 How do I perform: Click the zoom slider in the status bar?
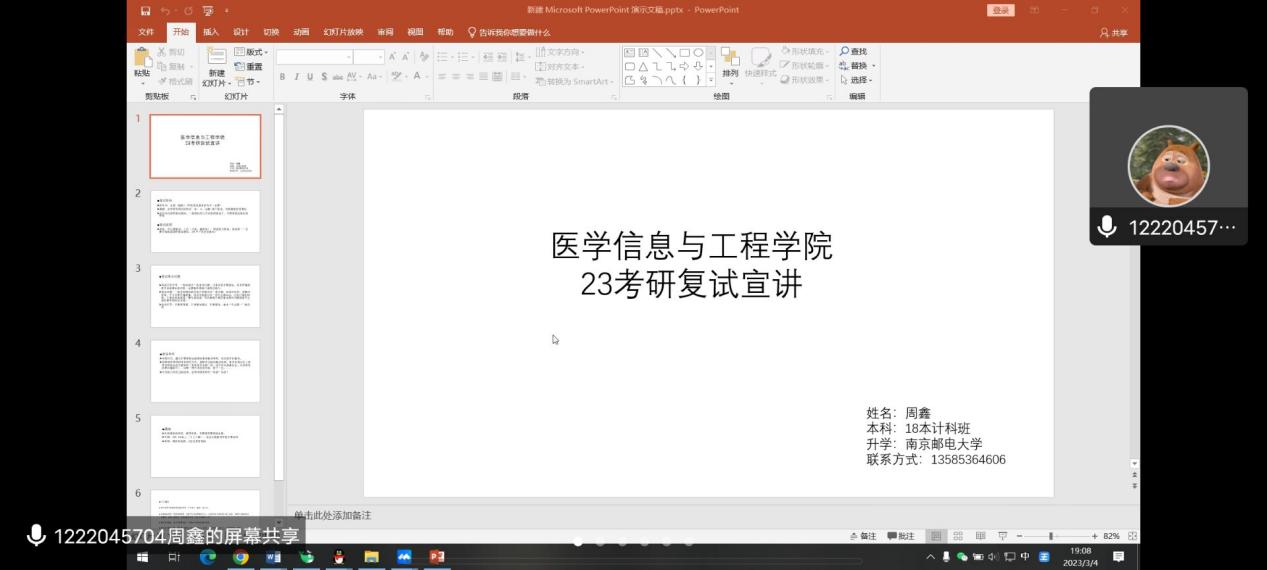[x=1051, y=536]
